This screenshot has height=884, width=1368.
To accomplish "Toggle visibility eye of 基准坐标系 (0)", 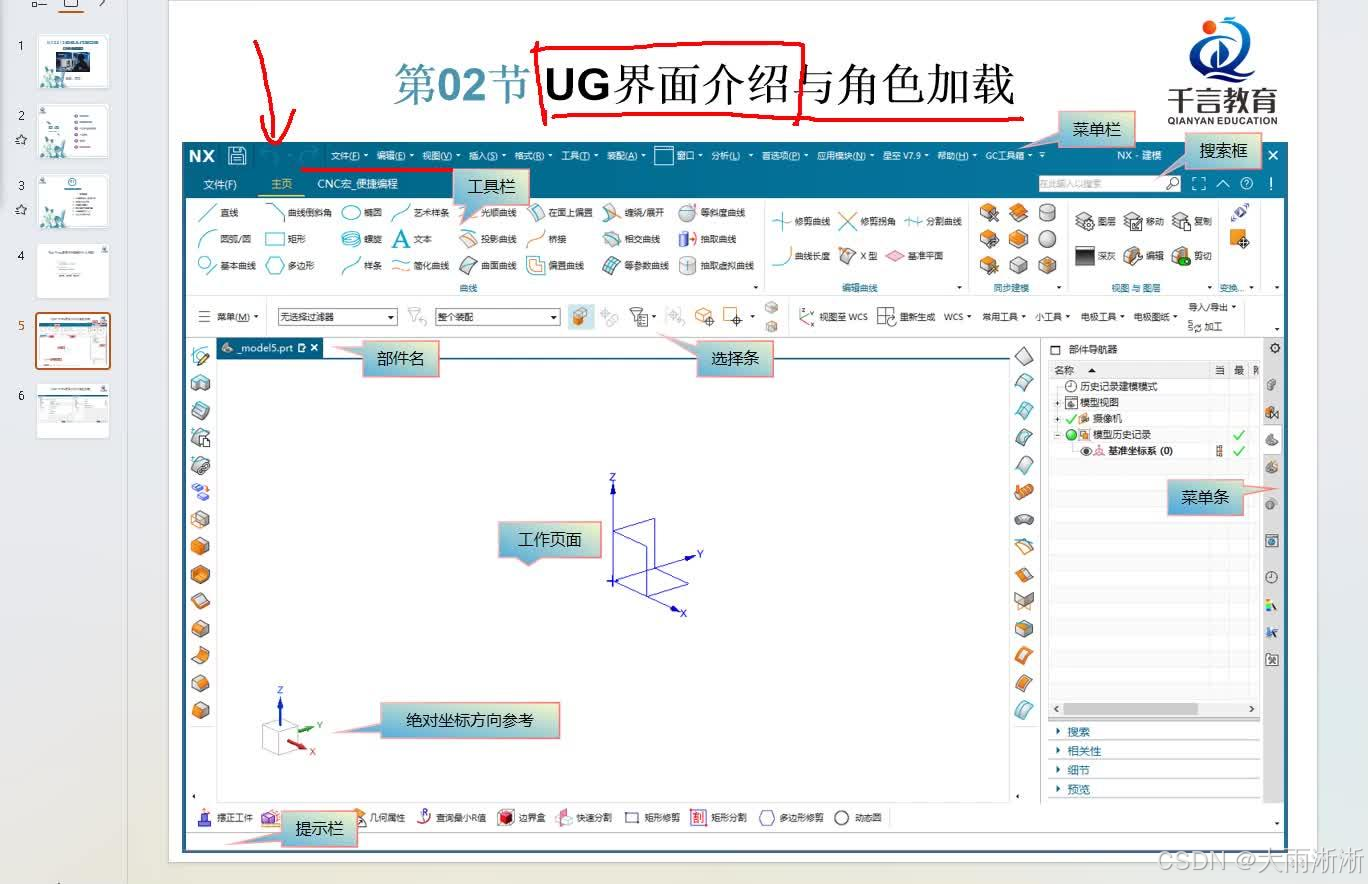I will [x=1085, y=451].
